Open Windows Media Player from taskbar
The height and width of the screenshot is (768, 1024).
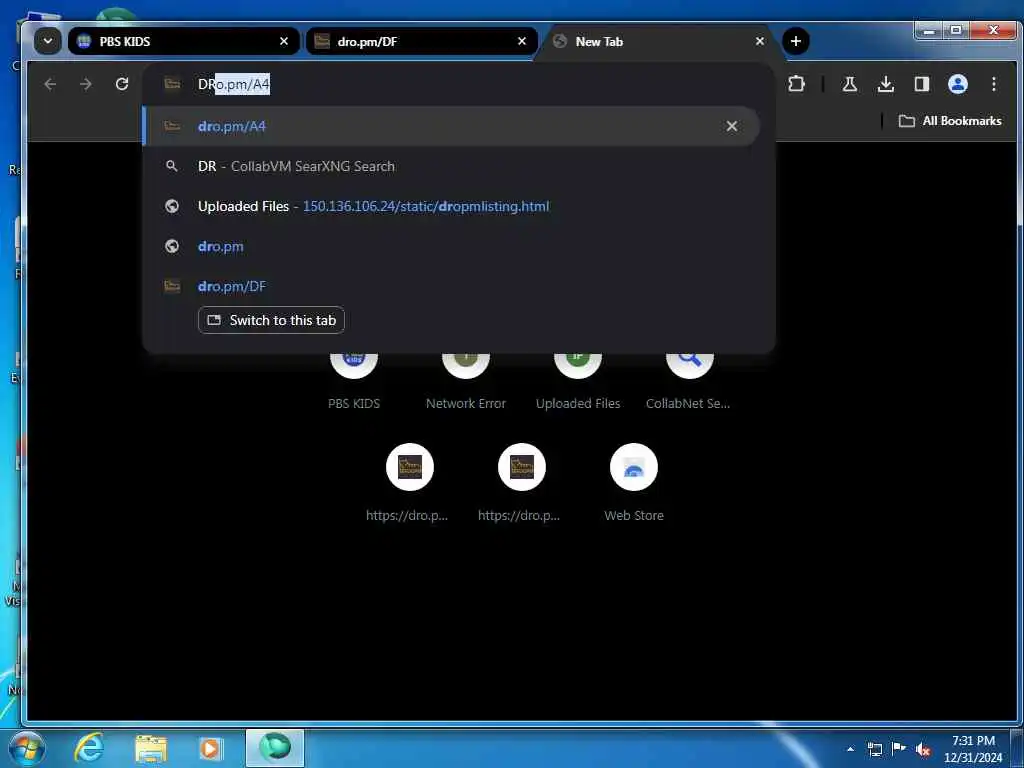tap(211, 748)
